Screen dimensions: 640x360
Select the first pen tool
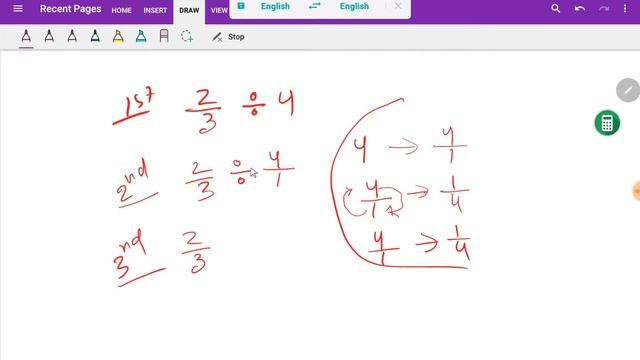(26, 36)
